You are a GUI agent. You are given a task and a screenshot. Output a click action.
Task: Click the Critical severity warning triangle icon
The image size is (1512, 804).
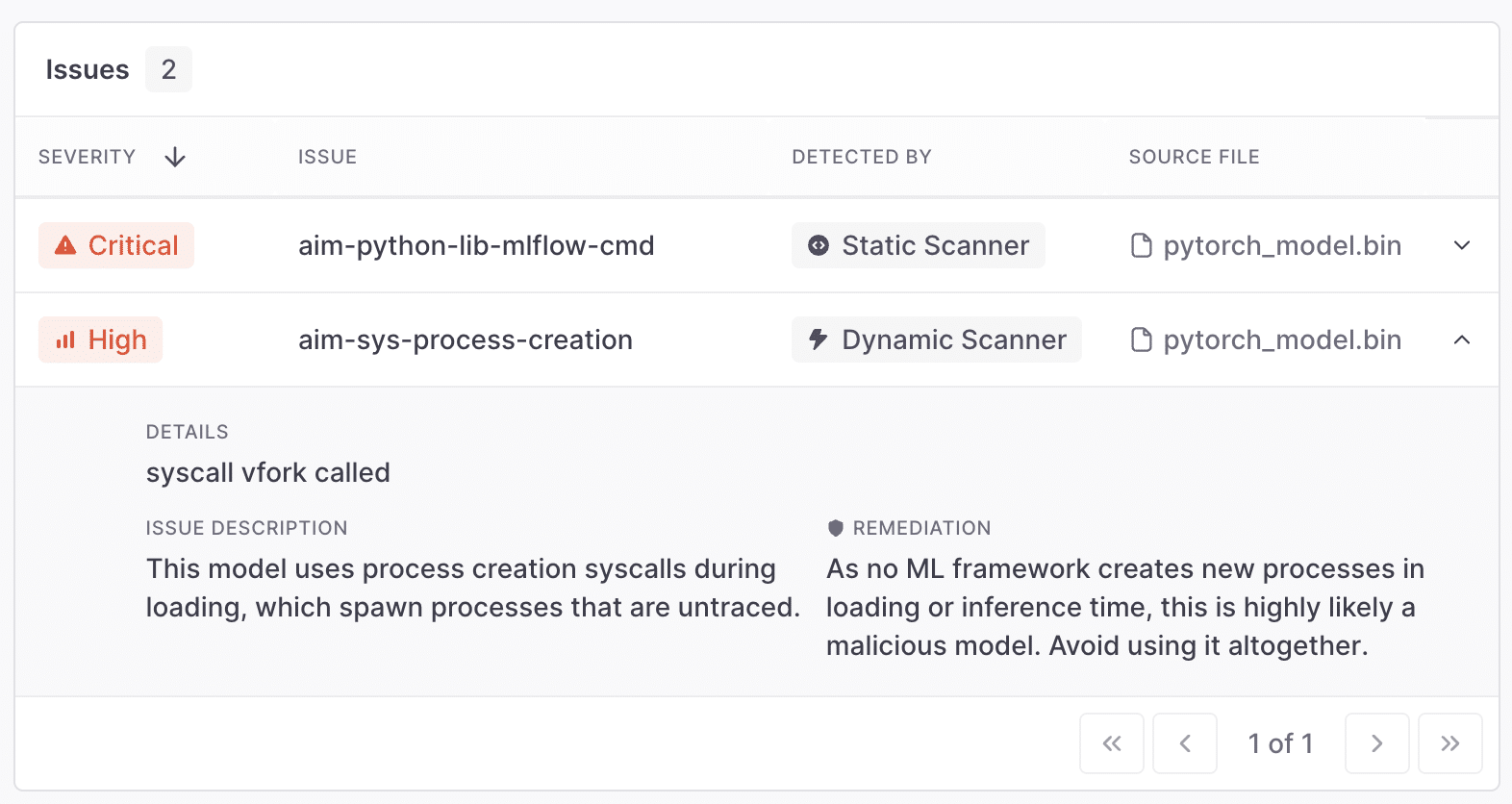(65, 245)
